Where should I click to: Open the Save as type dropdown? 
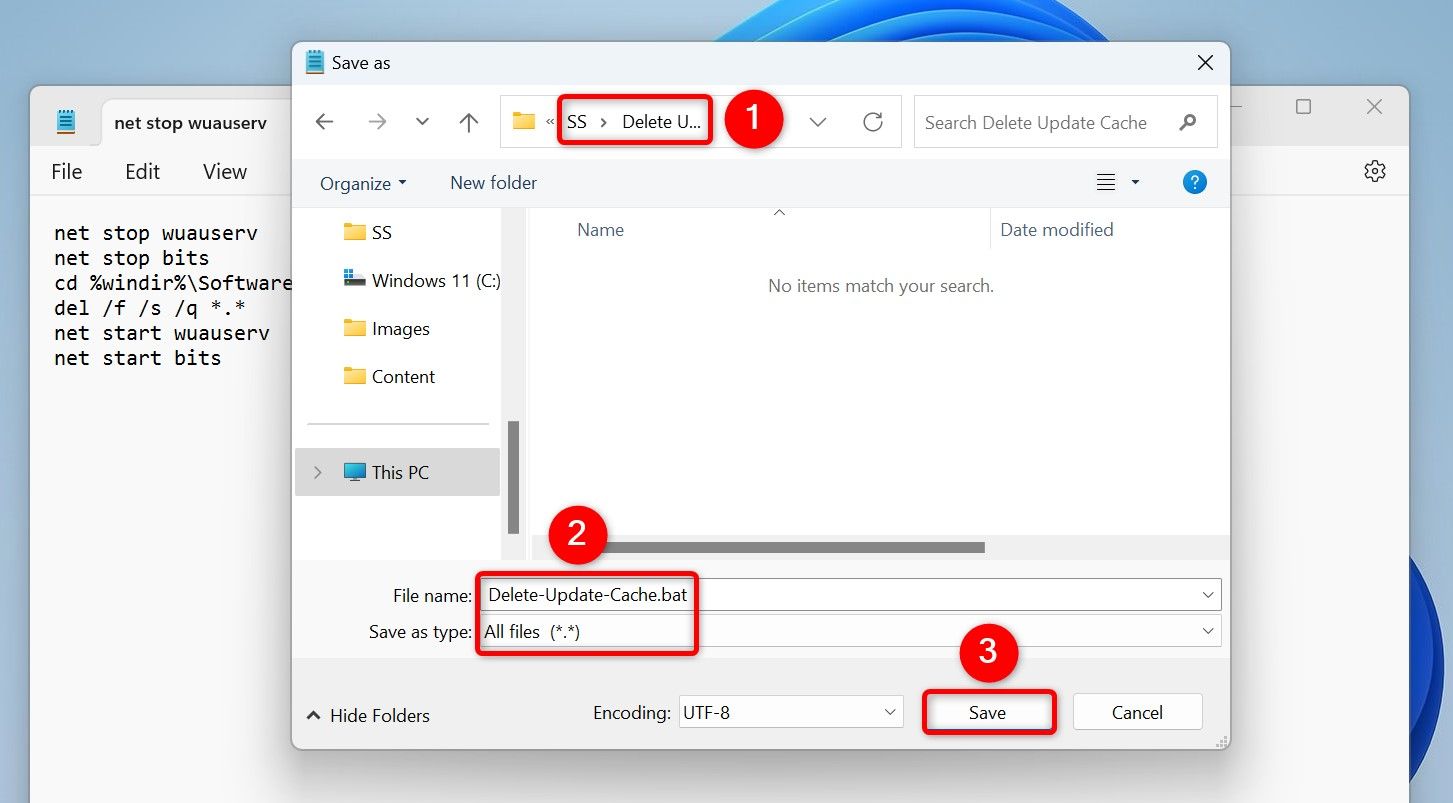point(1209,631)
